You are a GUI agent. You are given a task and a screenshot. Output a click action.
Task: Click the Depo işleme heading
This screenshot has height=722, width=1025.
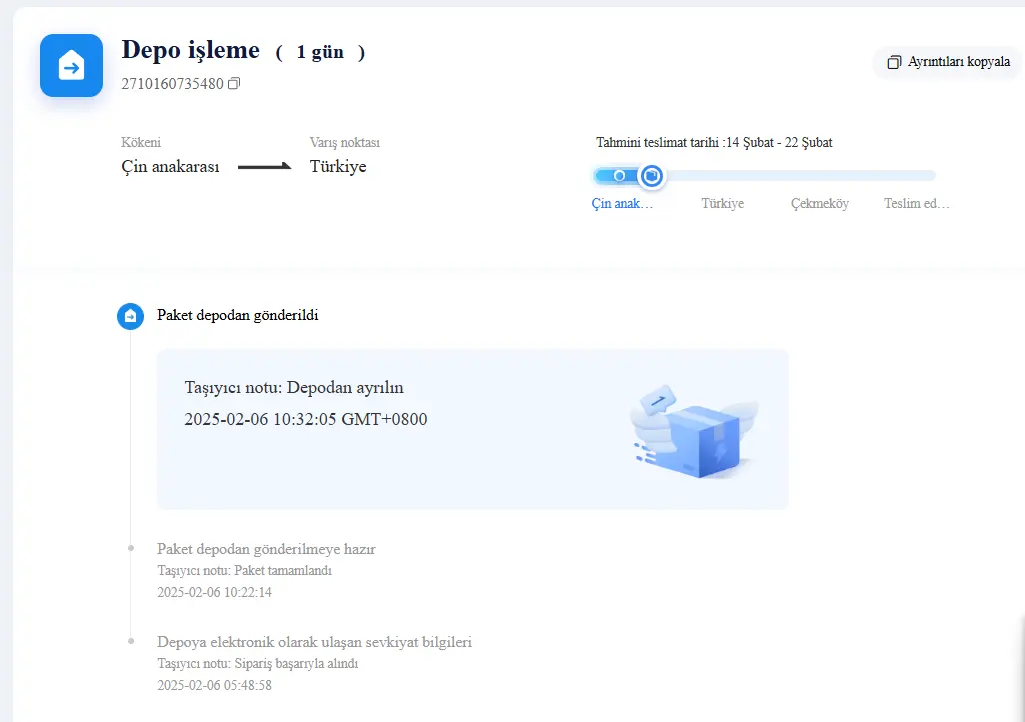pyautogui.click(x=190, y=50)
